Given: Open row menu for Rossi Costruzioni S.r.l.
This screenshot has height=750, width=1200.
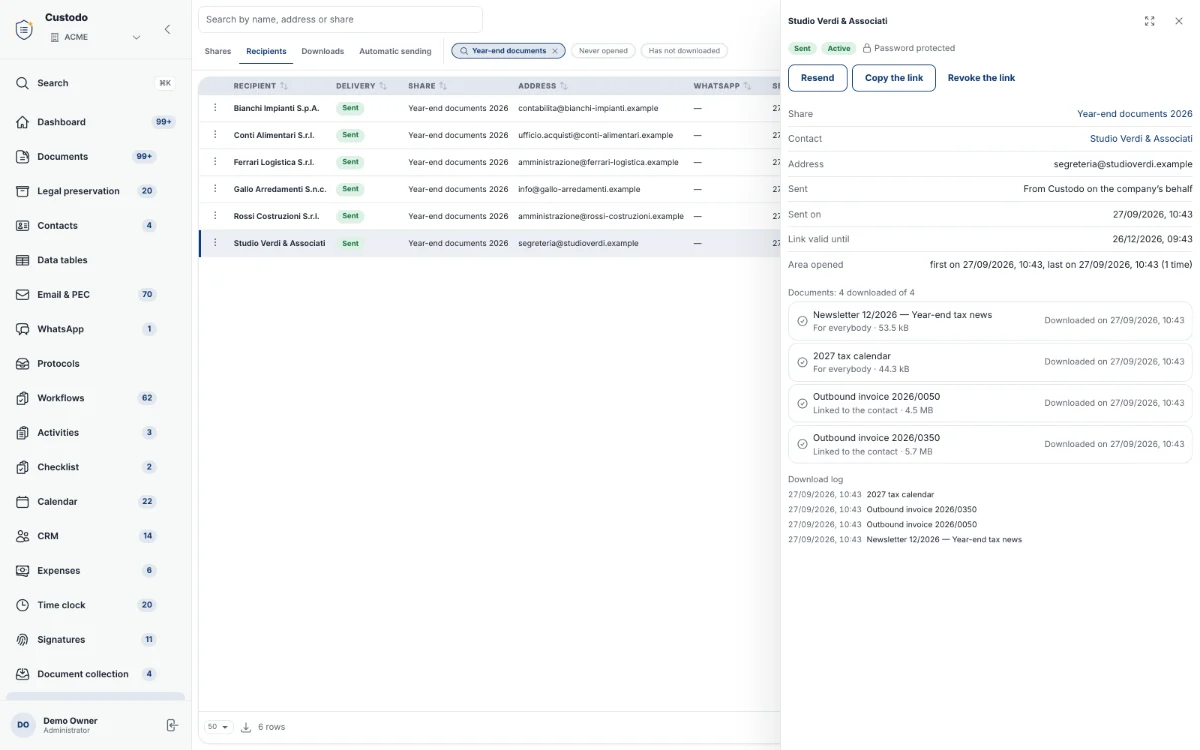Looking at the screenshot, I should (x=215, y=216).
